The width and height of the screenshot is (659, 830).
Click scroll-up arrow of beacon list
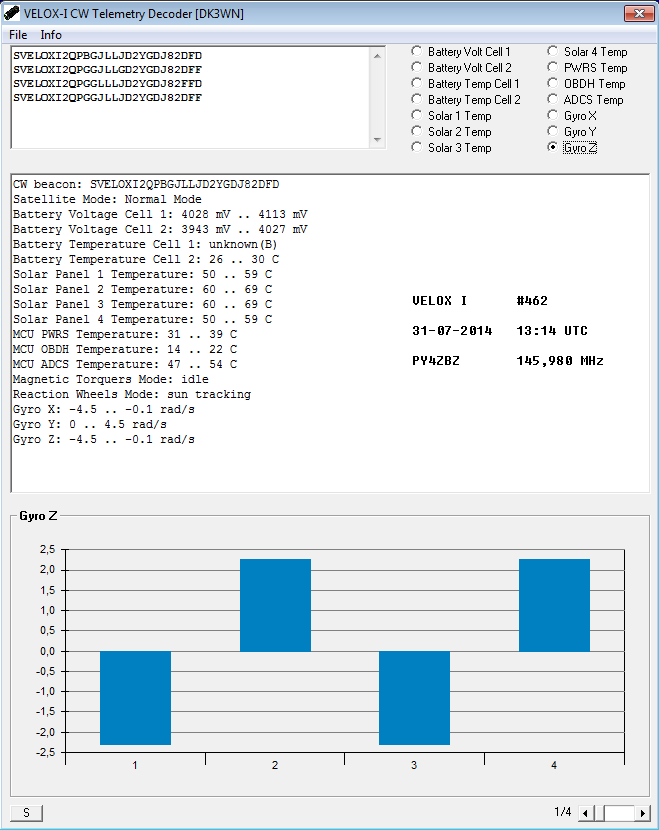[x=377, y=56]
